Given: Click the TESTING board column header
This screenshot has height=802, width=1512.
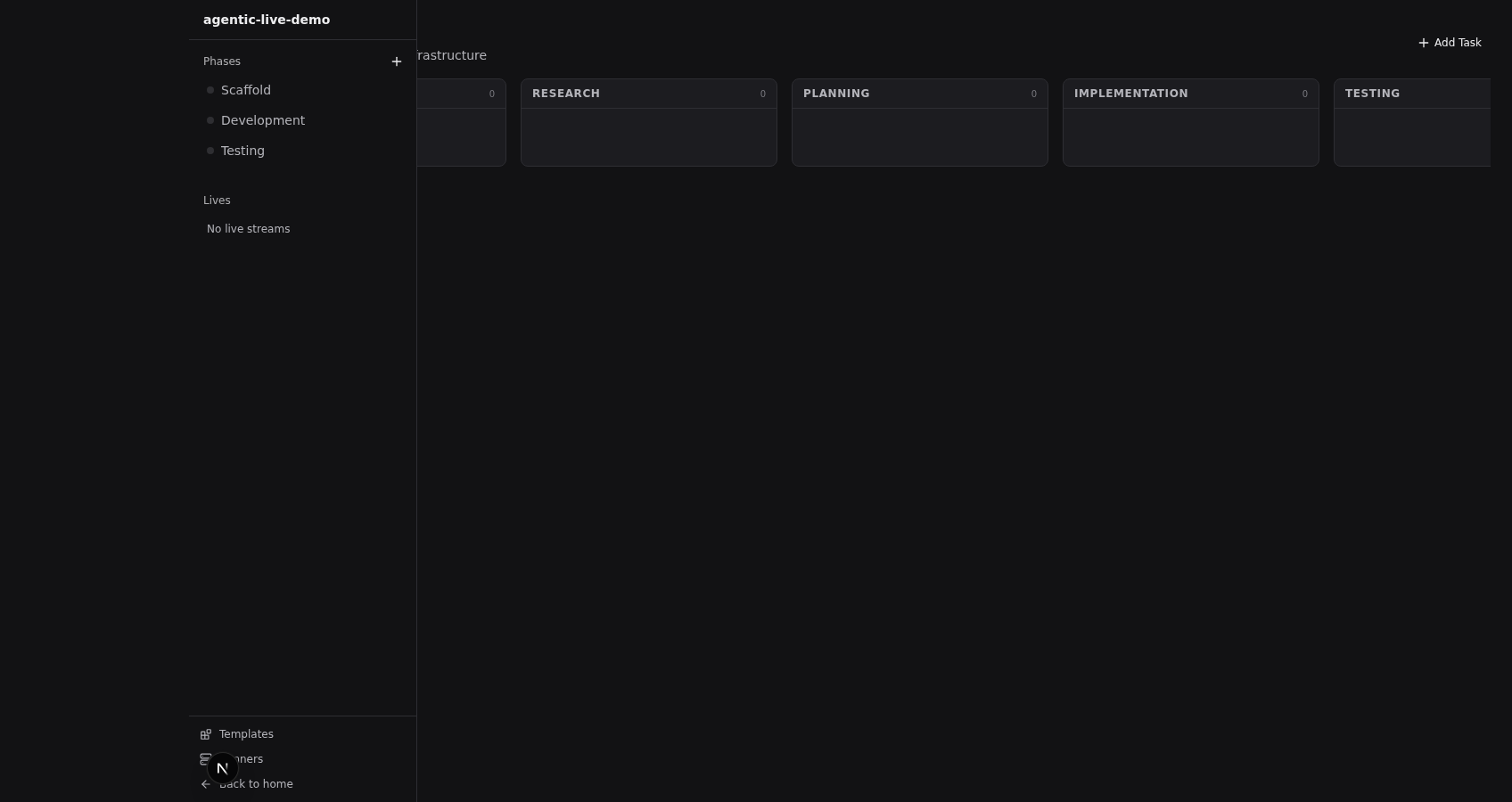Looking at the screenshot, I should coord(1372,94).
